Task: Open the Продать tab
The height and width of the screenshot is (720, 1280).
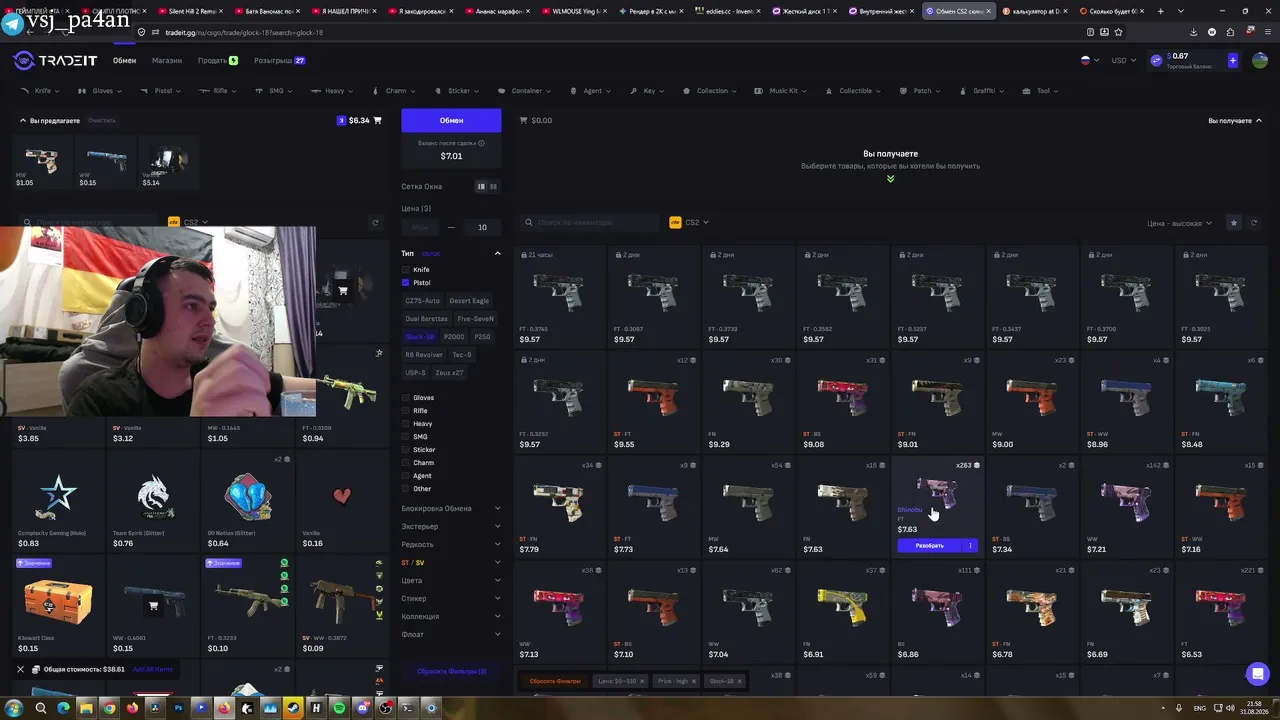Action: (x=217, y=60)
